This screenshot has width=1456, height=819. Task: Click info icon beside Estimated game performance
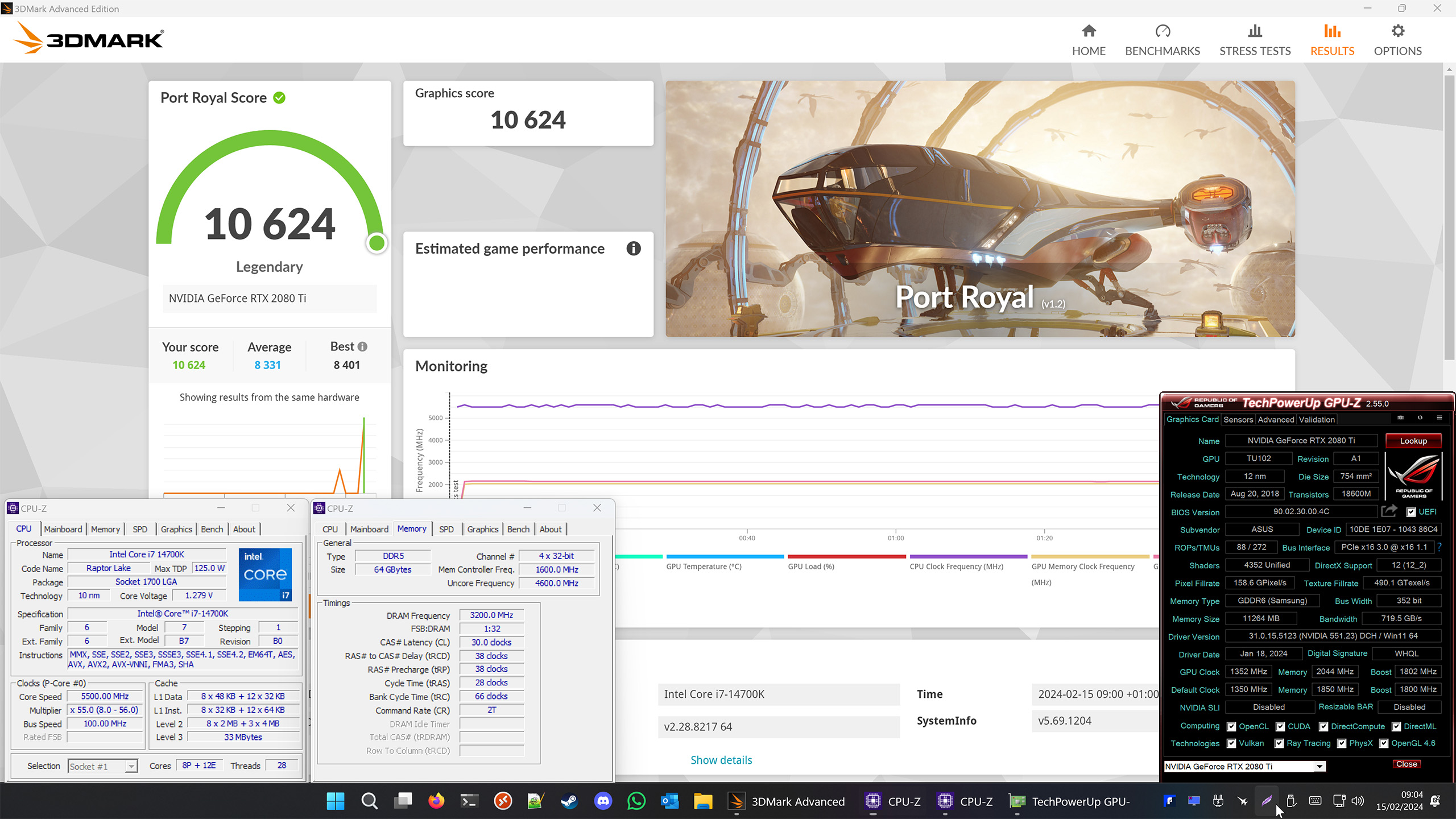pos(633,249)
